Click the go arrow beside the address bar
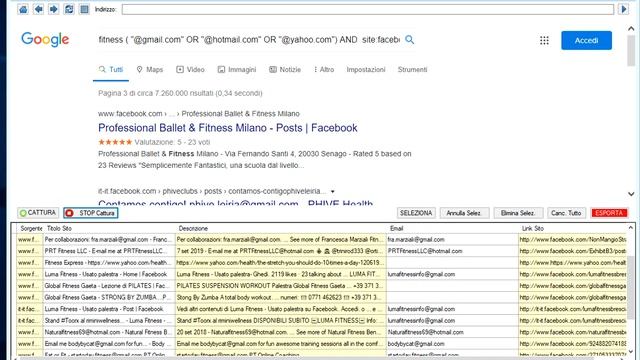 [x=623, y=9]
